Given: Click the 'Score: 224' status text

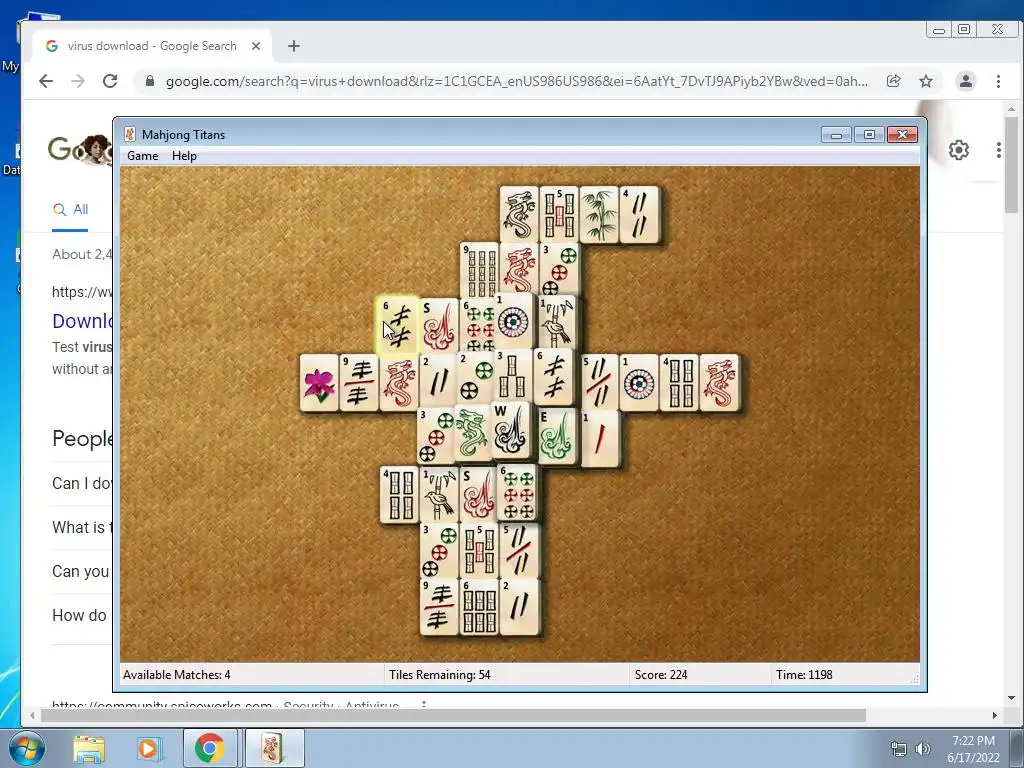Looking at the screenshot, I should pyautogui.click(x=661, y=675).
